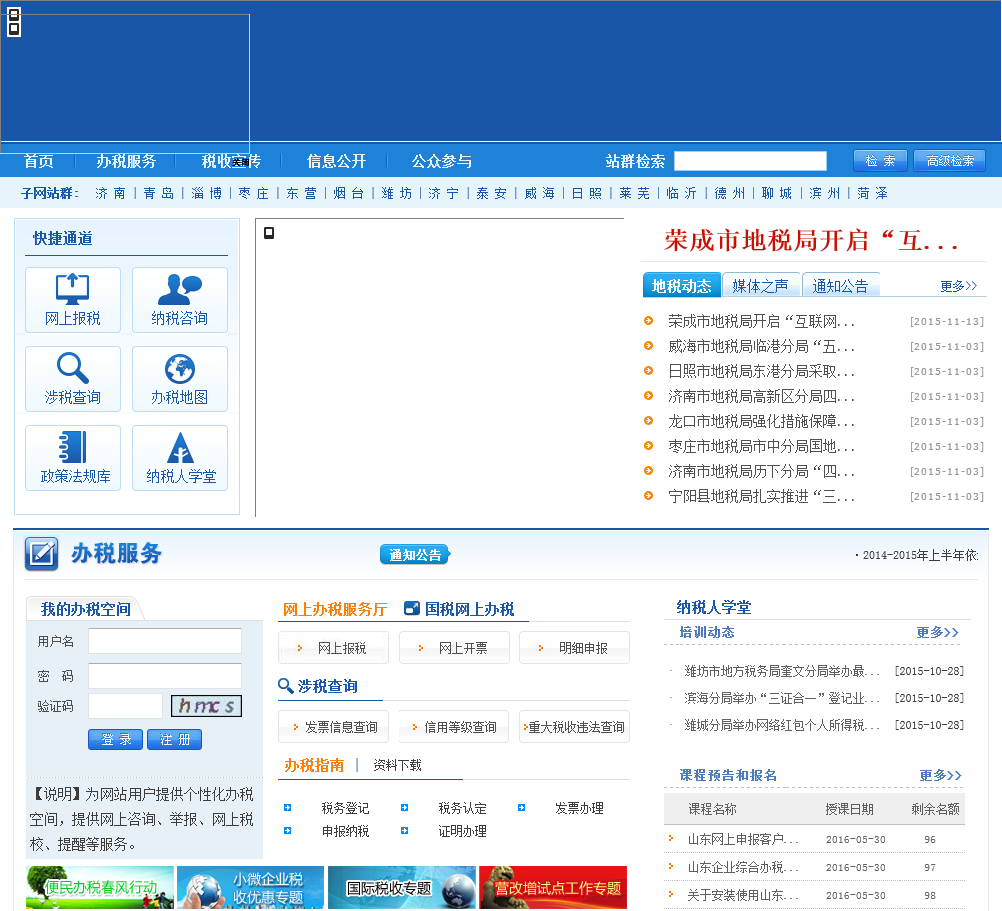Image resolution: width=1002 pixels, height=911 pixels.
Task: Click the orange bullet beside 威海市地税局临港分局 news
Action: (x=649, y=346)
